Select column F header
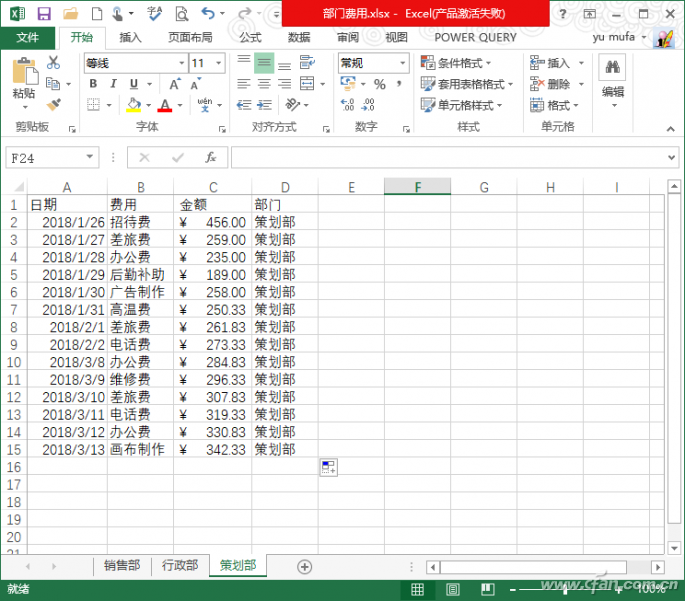 coord(417,187)
